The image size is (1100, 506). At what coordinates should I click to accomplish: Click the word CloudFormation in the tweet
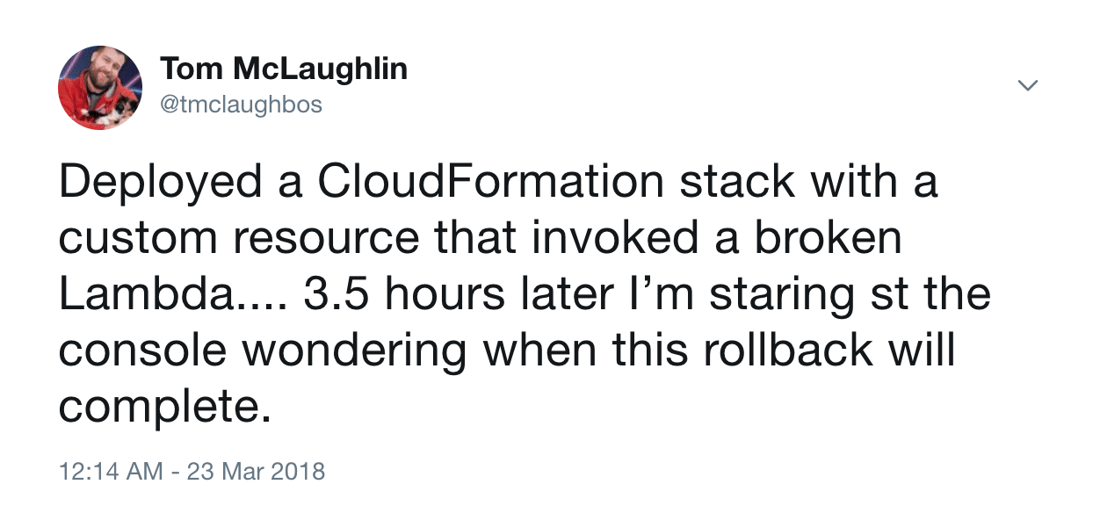coord(490,184)
